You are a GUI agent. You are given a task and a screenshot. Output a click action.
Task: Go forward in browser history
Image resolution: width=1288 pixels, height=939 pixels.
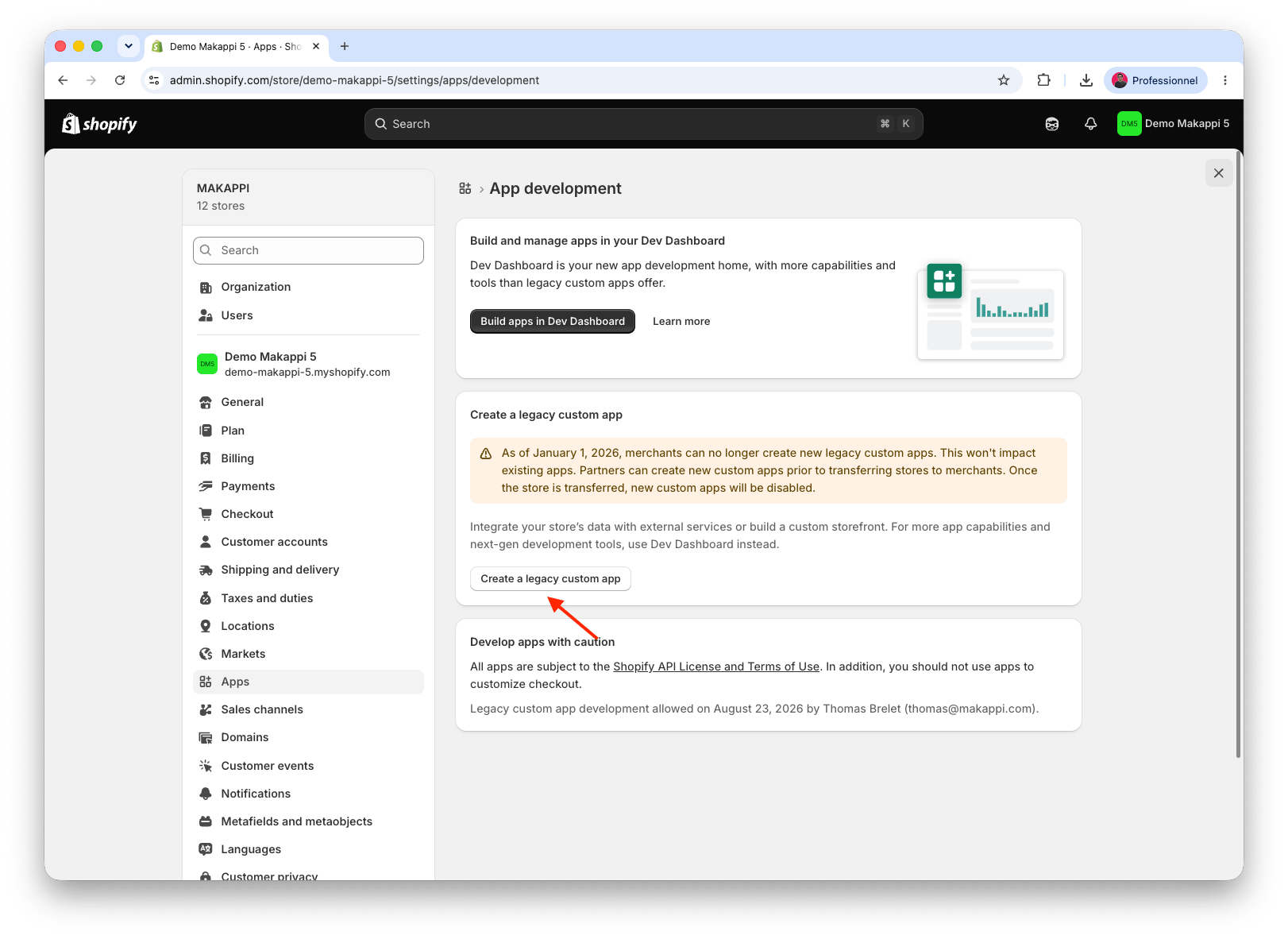point(91,80)
